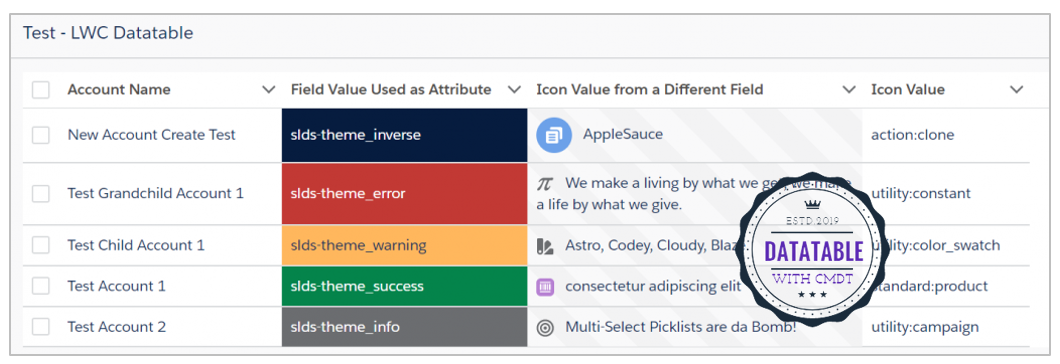Click the pi constant icon in second row

pos(545,184)
